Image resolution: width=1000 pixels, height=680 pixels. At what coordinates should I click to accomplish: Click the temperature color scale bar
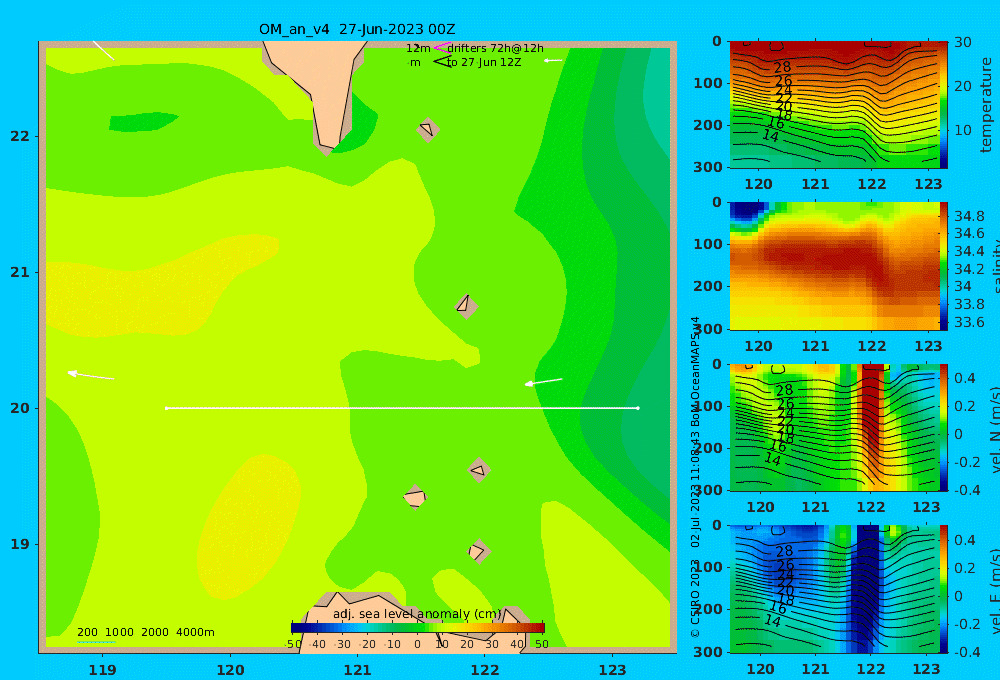click(944, 105)
